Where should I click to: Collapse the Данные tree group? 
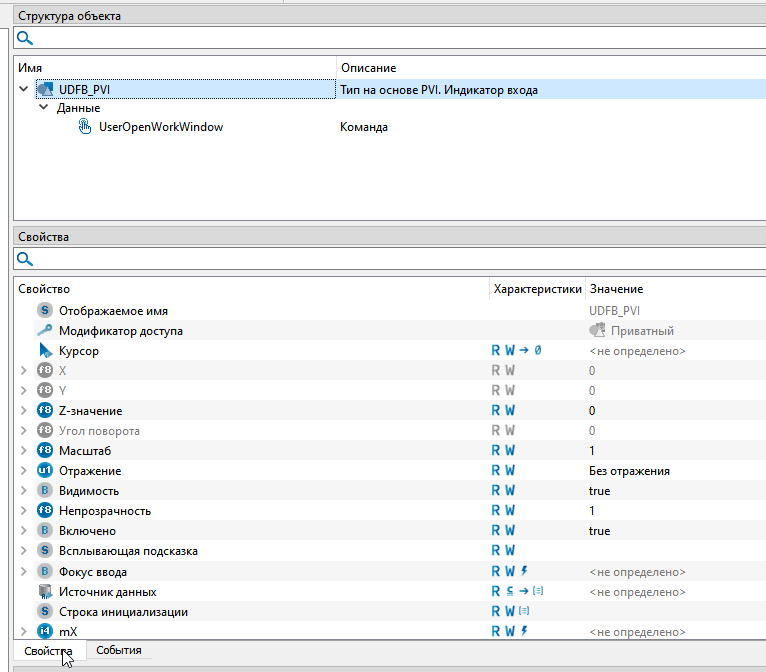tap(43, 108)
